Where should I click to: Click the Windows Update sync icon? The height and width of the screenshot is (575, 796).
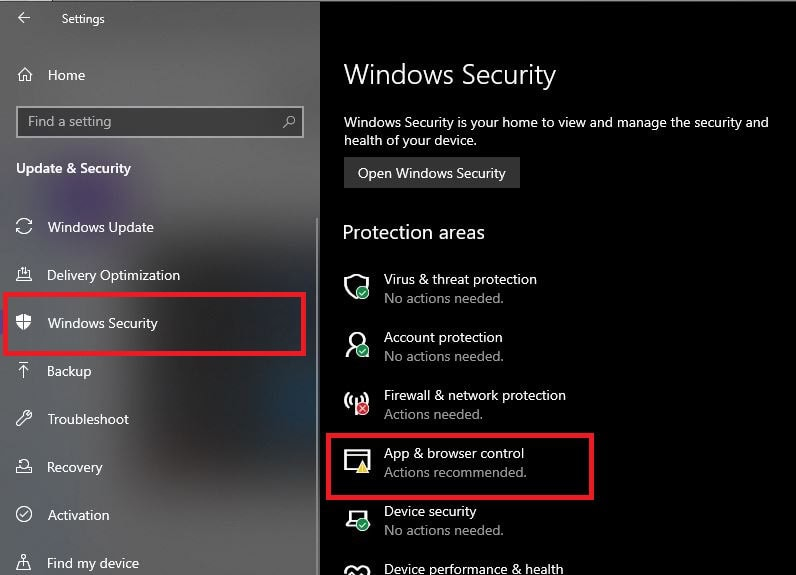click(25, 227)
